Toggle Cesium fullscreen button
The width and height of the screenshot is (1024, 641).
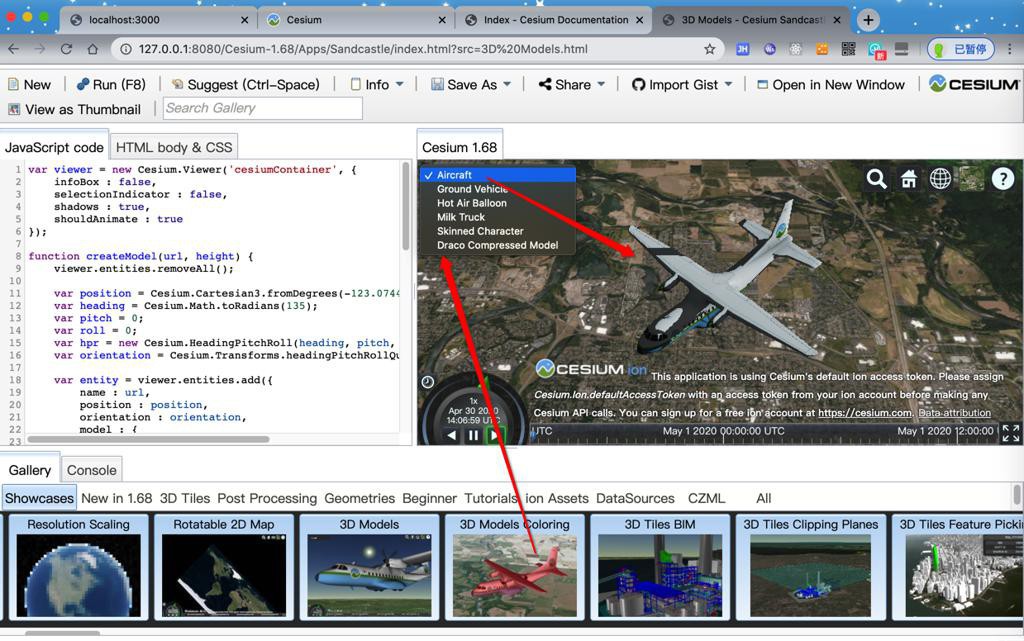[x=1010, y=433]
